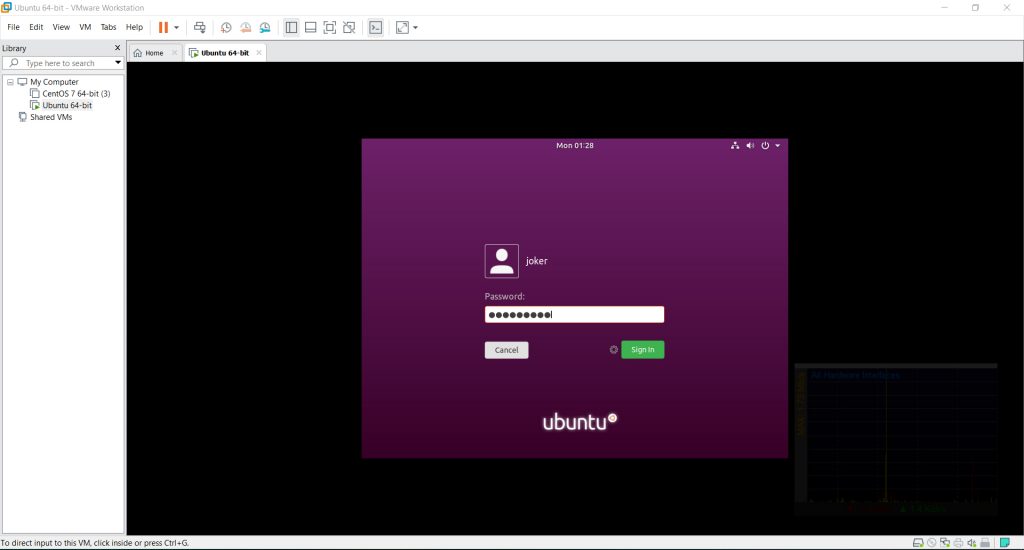Viewport: 1024px width, 550px height.
Task: Click the message log icon in status bar
Action: pyautogui.click(x=1005, y=543)
